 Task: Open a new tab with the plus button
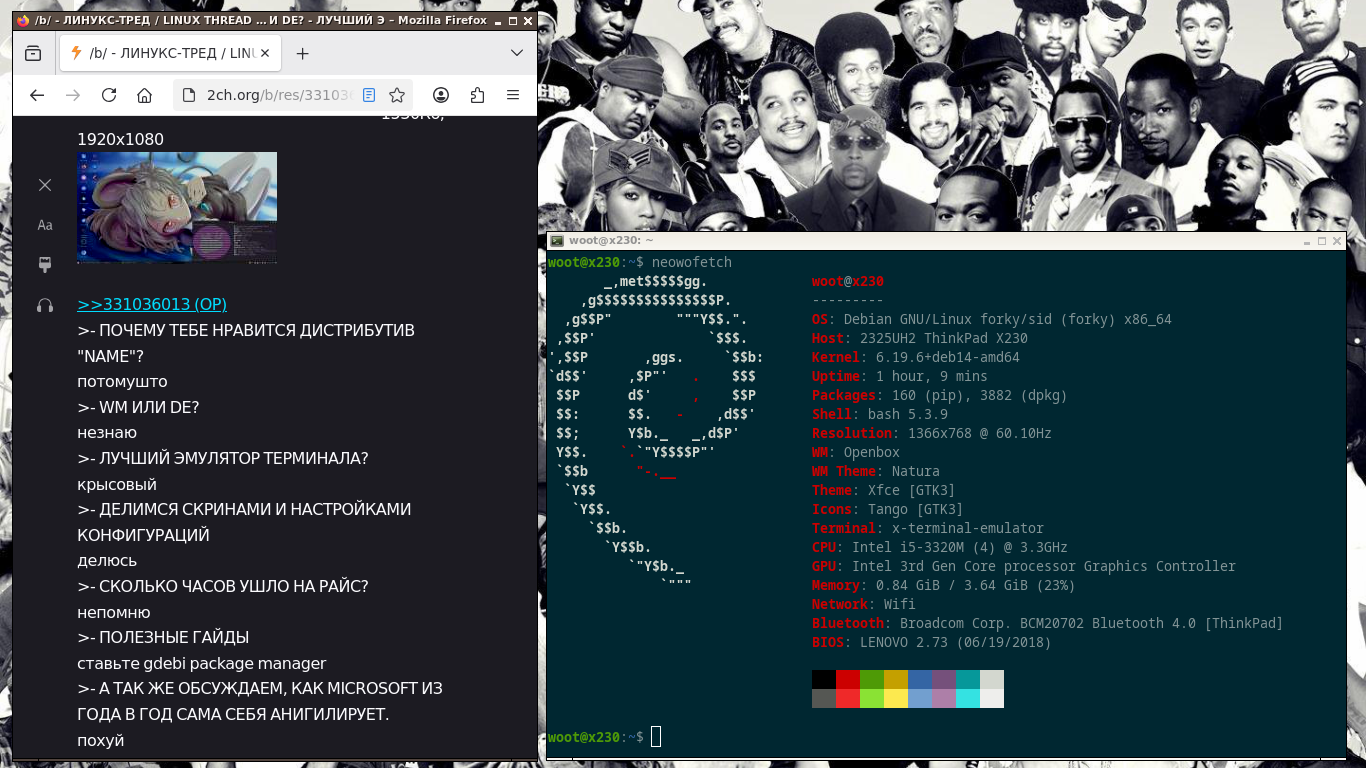303,53
